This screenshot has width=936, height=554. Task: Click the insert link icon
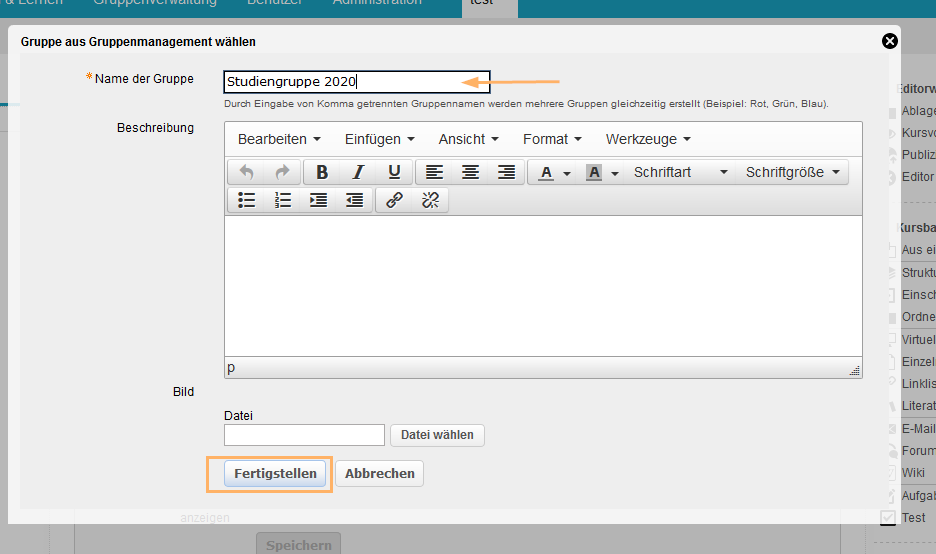click(x=394, y=200)
